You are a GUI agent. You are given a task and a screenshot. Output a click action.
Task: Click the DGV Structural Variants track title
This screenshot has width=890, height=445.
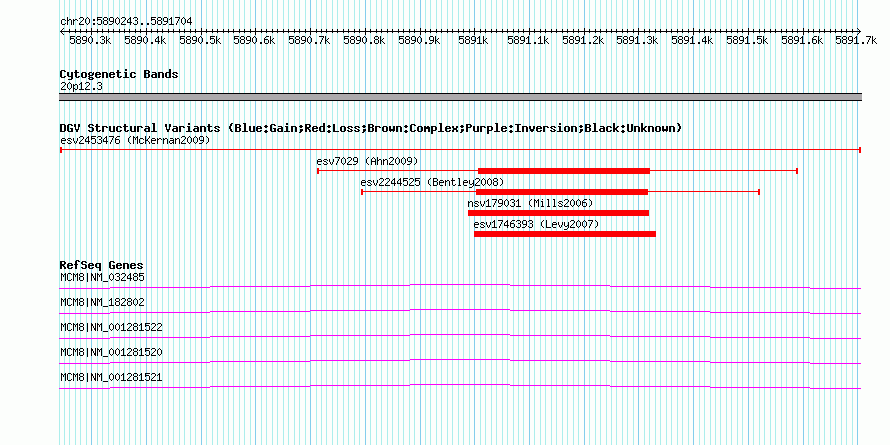click(371, 128)
